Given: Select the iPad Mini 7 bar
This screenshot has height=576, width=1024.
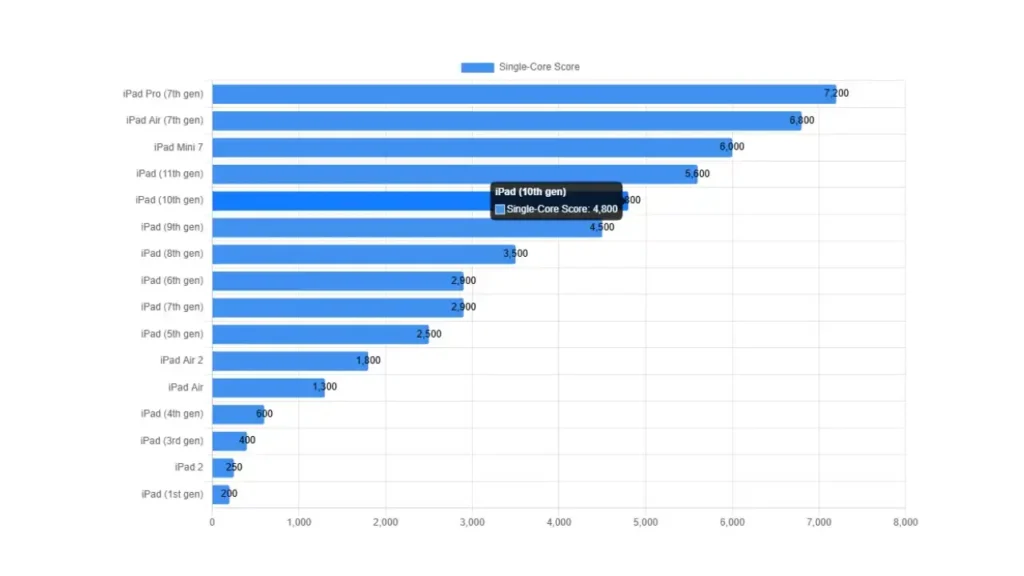Looking at the screenshot, I should click(472, 148).
